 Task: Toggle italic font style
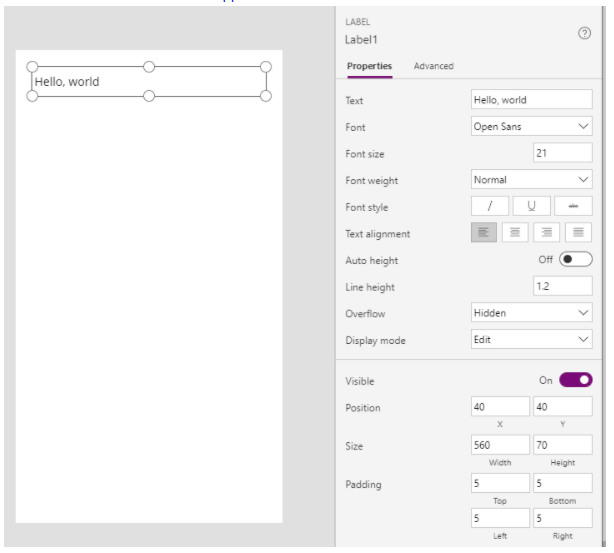pyautogui.click(x=490, y=206)
